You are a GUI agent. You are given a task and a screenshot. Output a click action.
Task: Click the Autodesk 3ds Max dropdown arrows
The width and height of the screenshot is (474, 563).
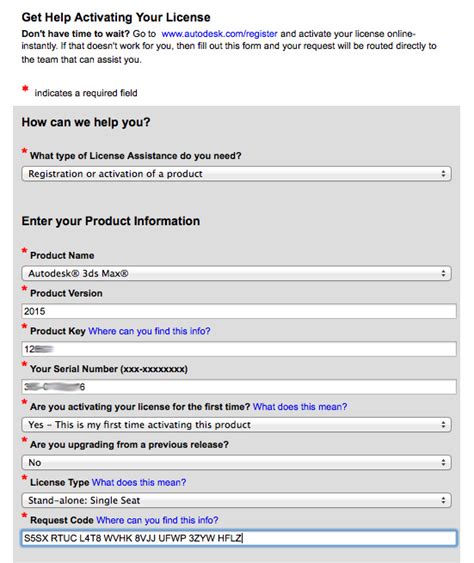443,274
